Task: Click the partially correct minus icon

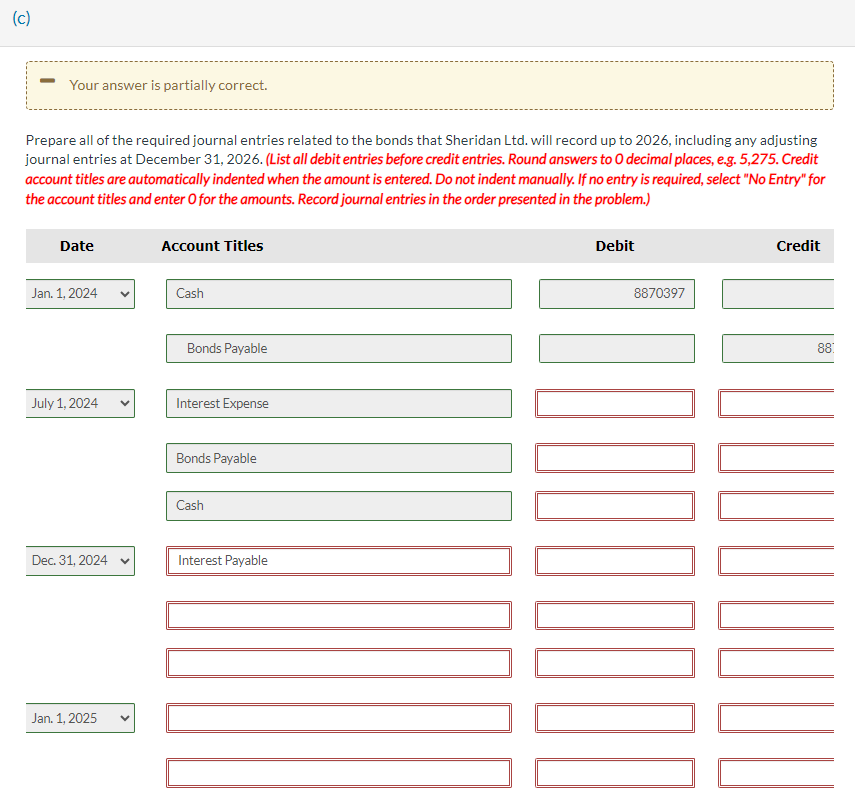Action: click(x=47, y=81)
